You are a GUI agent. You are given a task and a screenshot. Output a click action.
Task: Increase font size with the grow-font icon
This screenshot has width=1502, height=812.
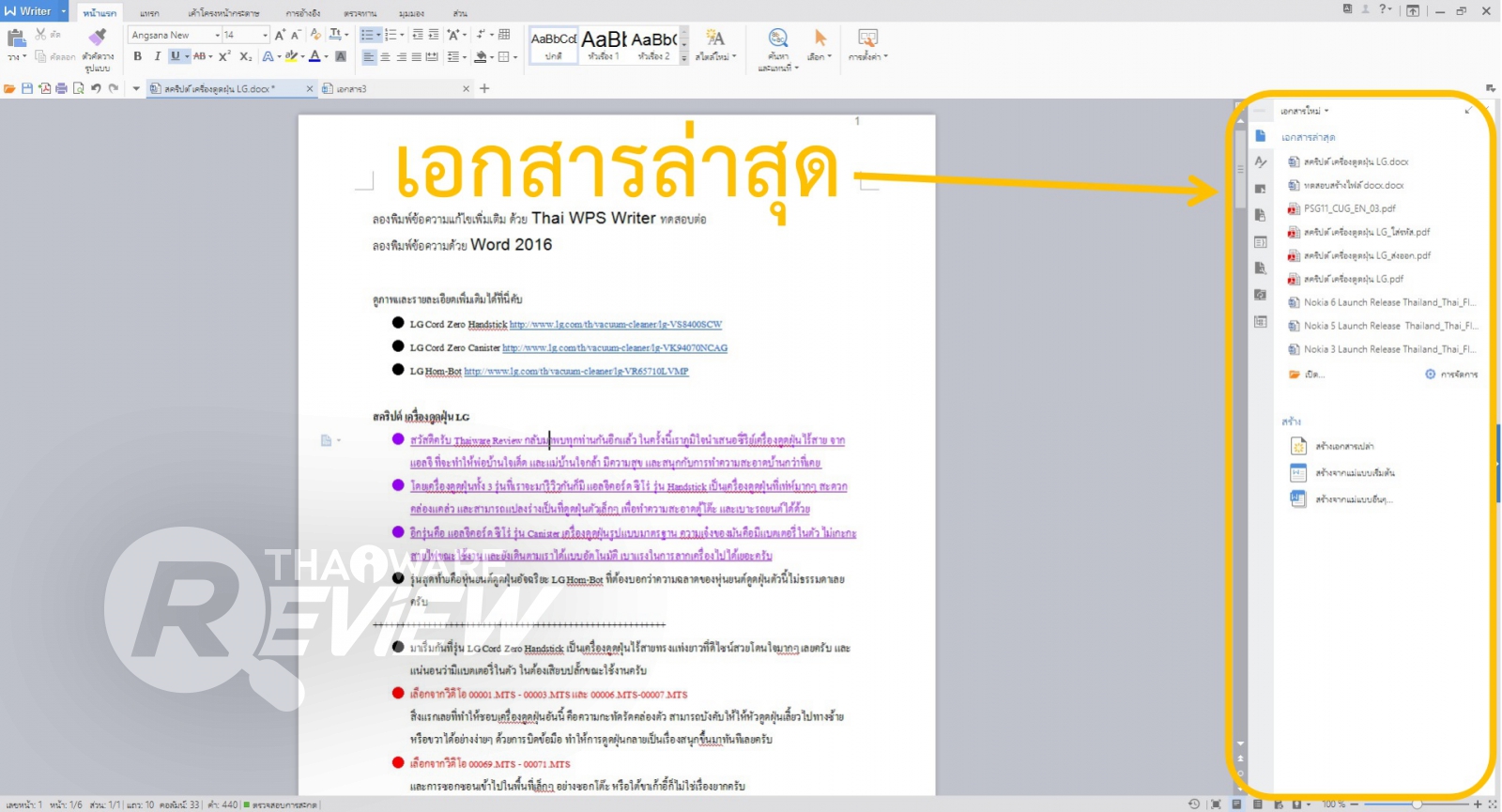pos(280,35)
